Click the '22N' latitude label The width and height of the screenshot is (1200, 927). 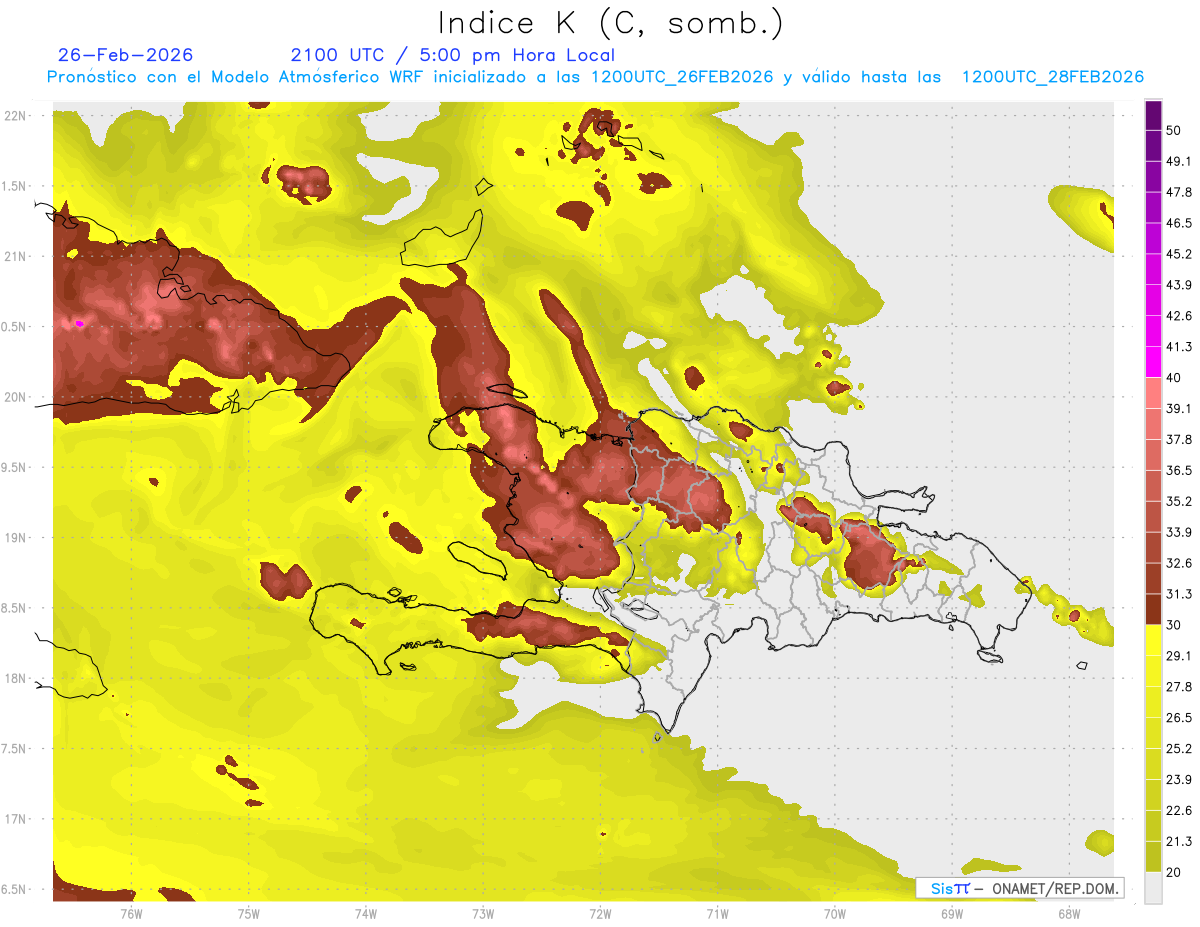16,116
